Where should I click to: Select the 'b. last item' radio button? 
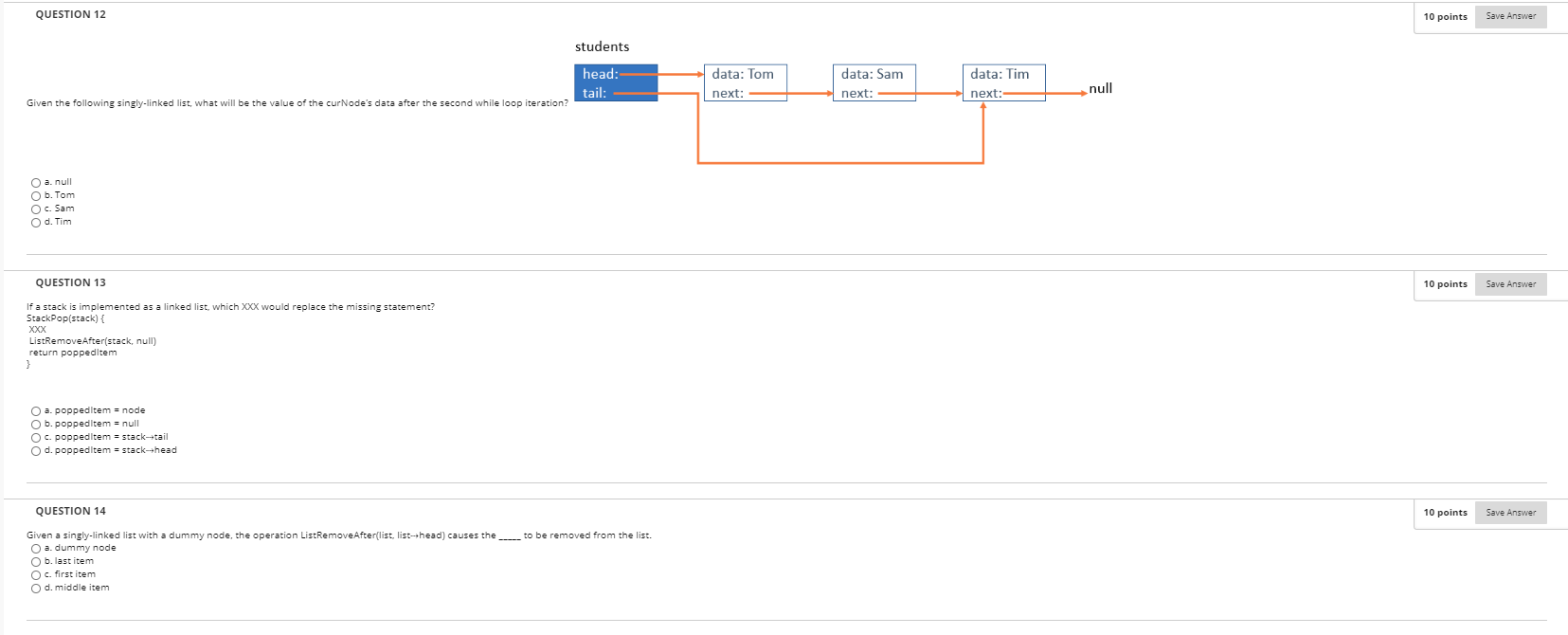click(36, 562)
